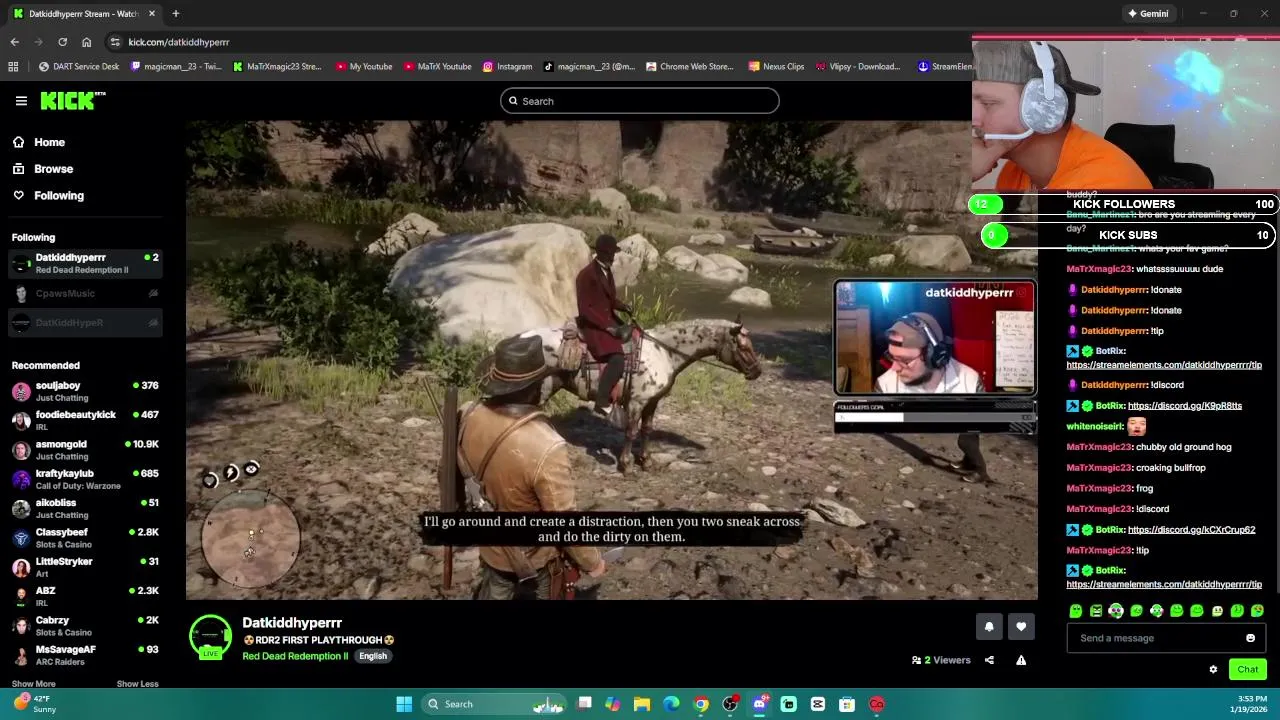Open recommended channel Classybeef
This screenshot has width=1280, height=720.
pyautogui.click(x=84, y=538)
